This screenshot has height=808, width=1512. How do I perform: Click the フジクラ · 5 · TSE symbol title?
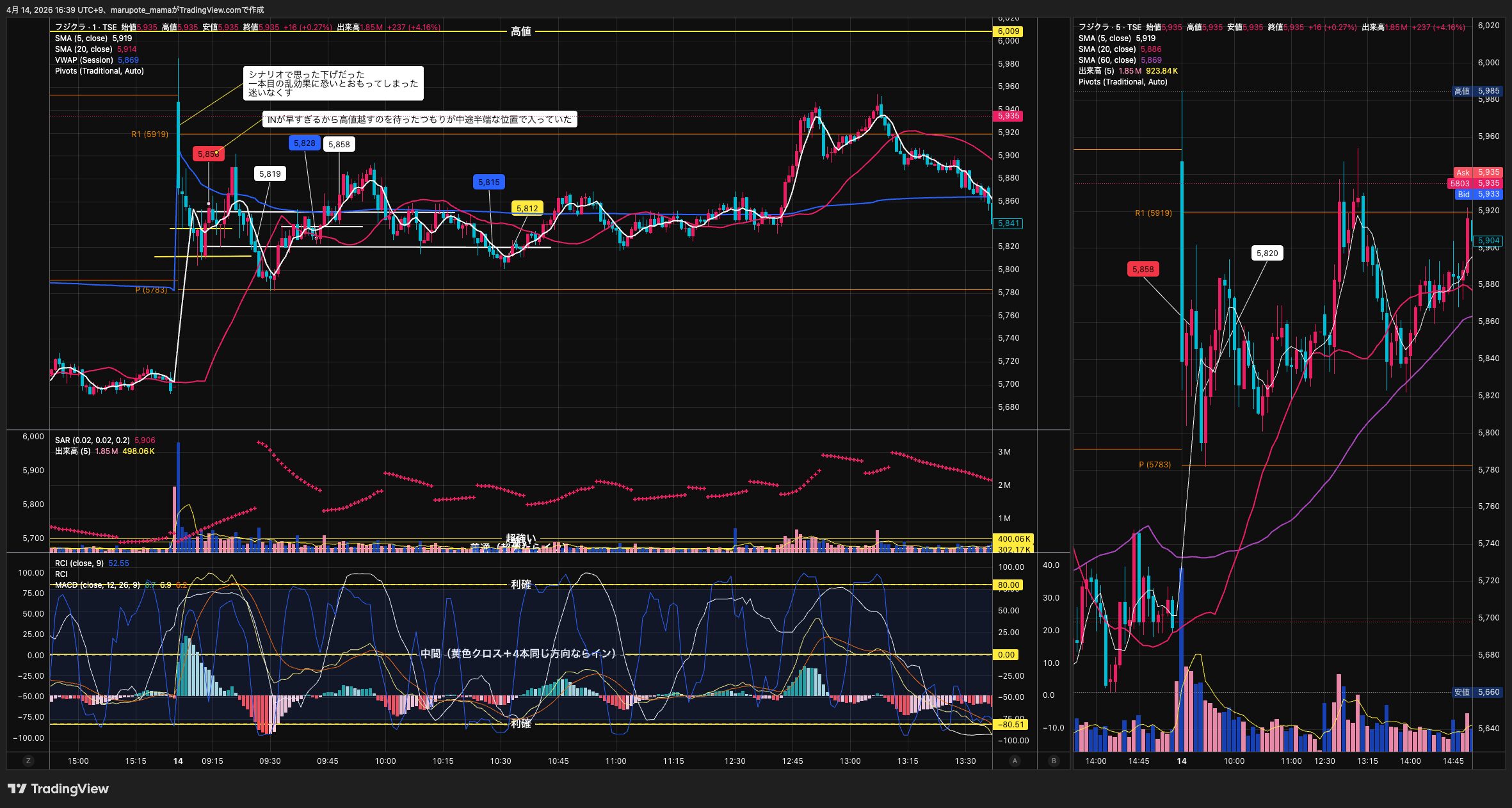1109,28
